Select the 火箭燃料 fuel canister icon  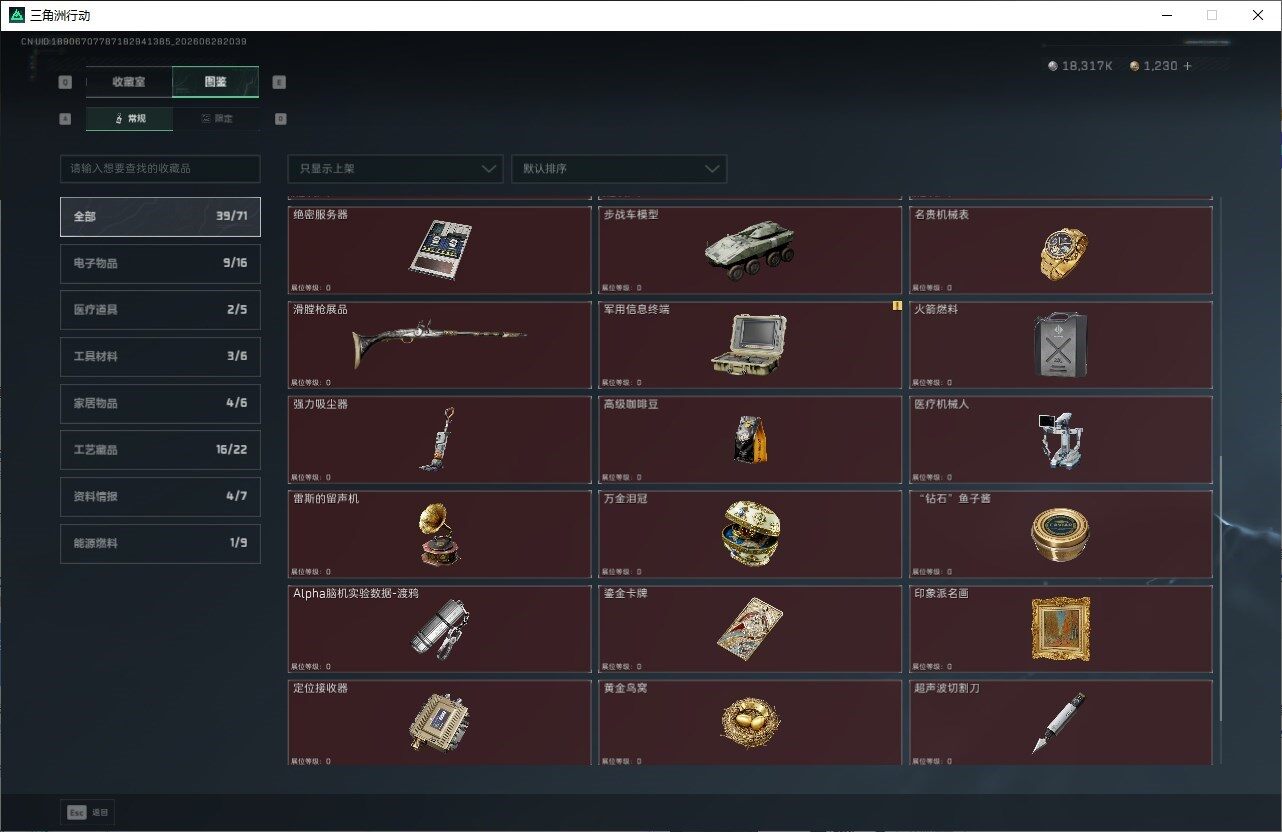tap(1061, 344)
